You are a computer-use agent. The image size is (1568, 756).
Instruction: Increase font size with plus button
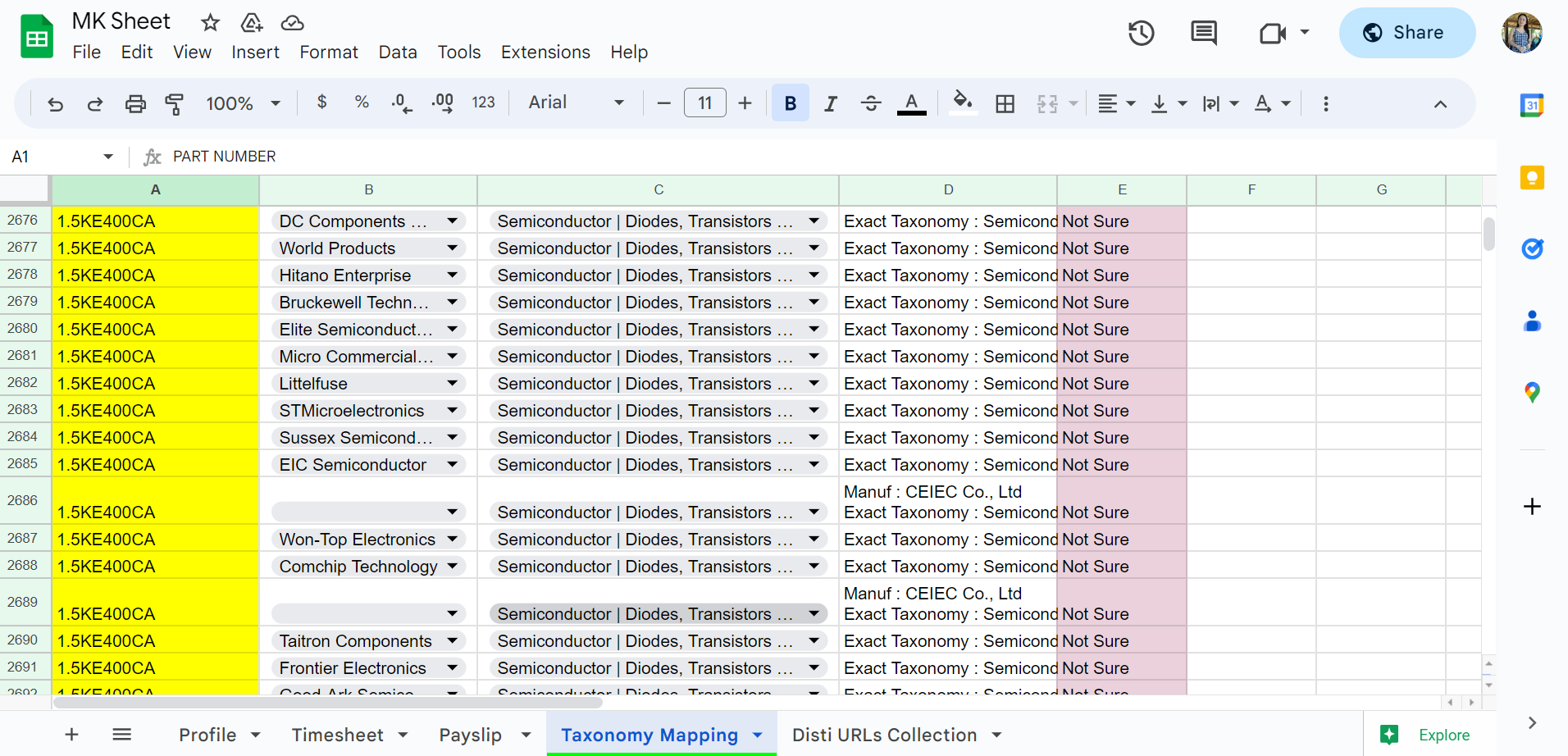point(745,103)
